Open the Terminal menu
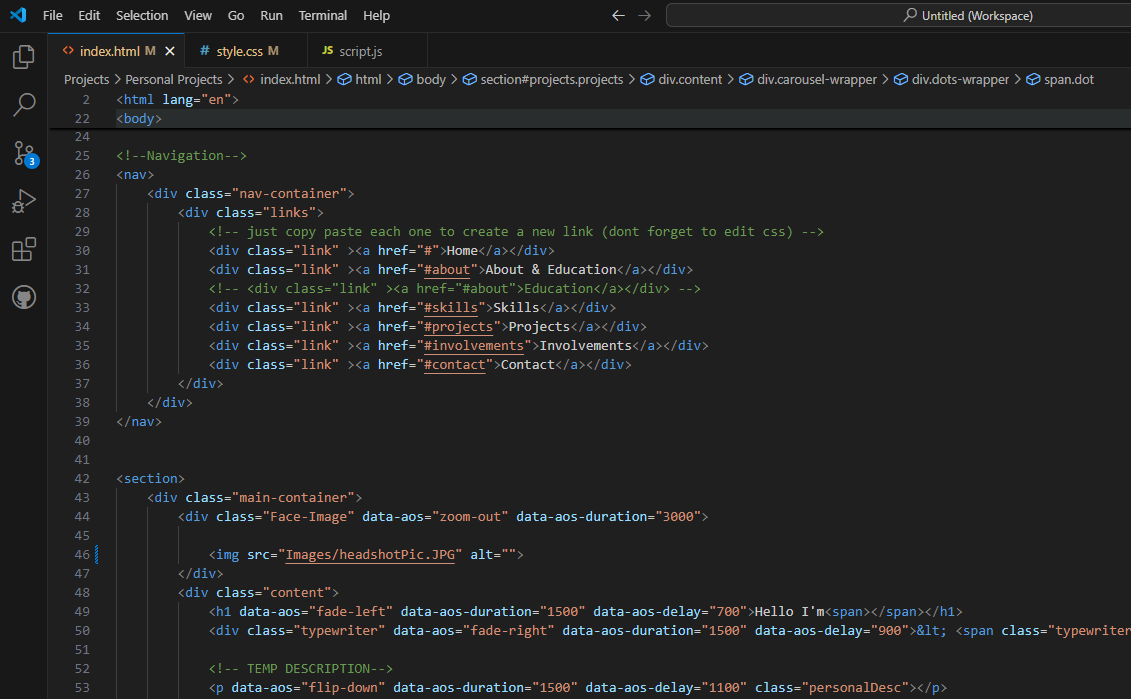Image resolution: width=1131 pixels, height=699 pixels. point(322,15)
